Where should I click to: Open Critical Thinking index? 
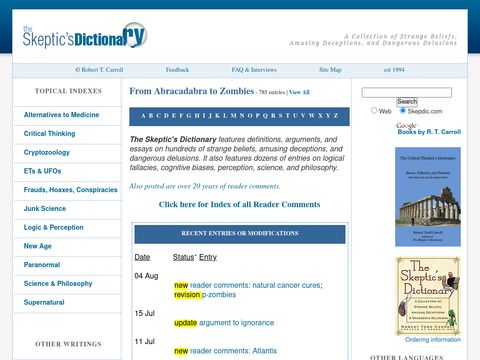click(x=49, y=133)
